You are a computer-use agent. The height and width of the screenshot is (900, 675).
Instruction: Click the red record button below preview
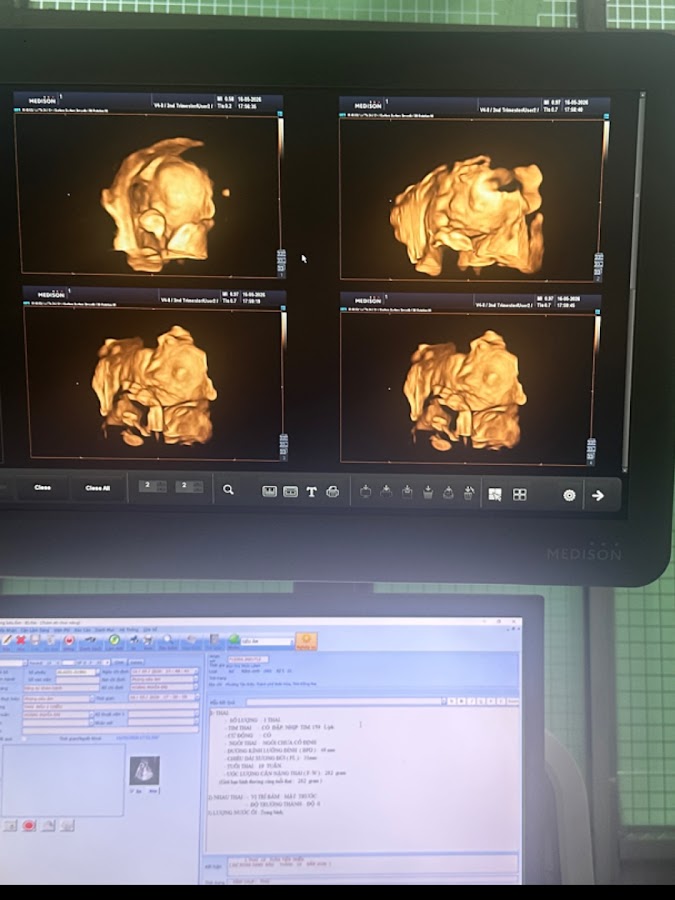[29, 825]
